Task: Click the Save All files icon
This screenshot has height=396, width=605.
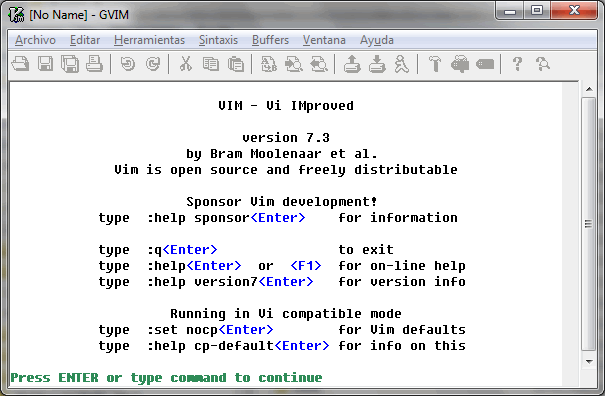Action: [70, 64]
